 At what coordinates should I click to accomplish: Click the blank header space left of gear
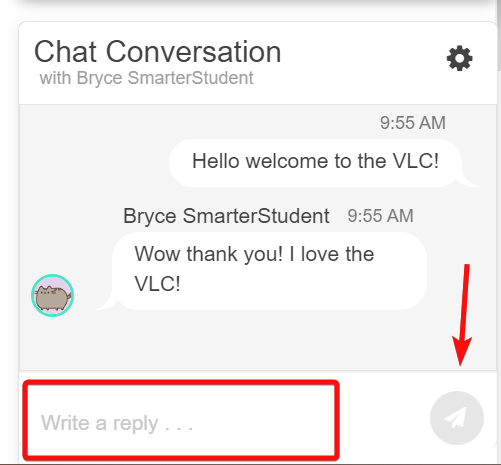click(x=363, y=60)
